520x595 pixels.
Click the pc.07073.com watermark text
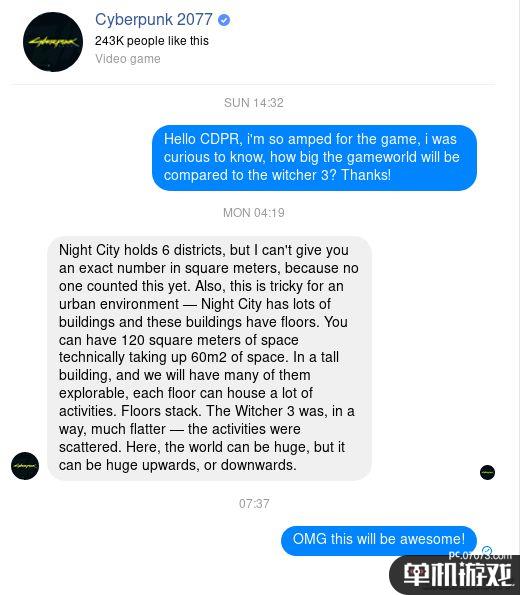click(x=480, y=556)
